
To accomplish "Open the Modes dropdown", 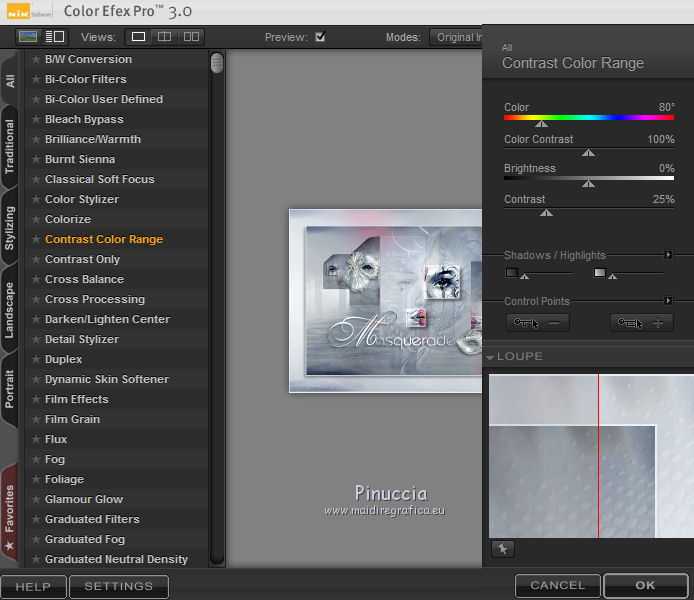I will click(x=457, y=37).
